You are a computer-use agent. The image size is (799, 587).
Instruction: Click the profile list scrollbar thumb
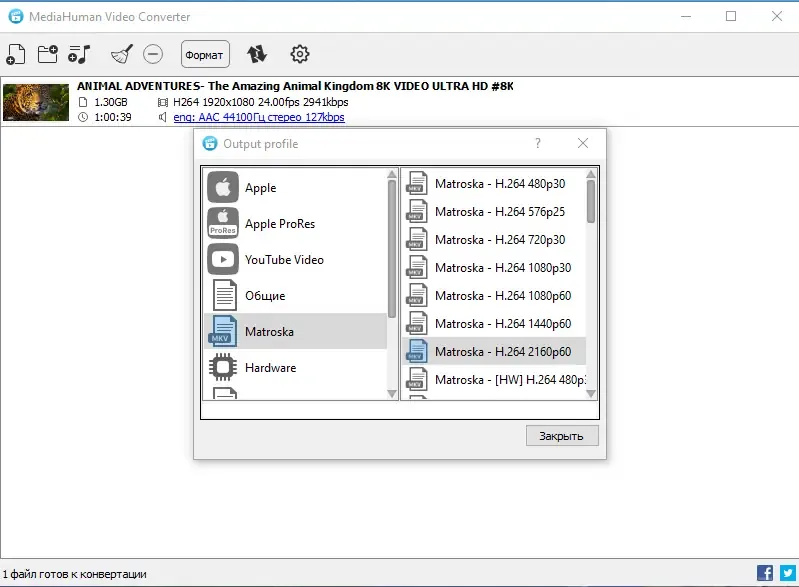point(591,201)
